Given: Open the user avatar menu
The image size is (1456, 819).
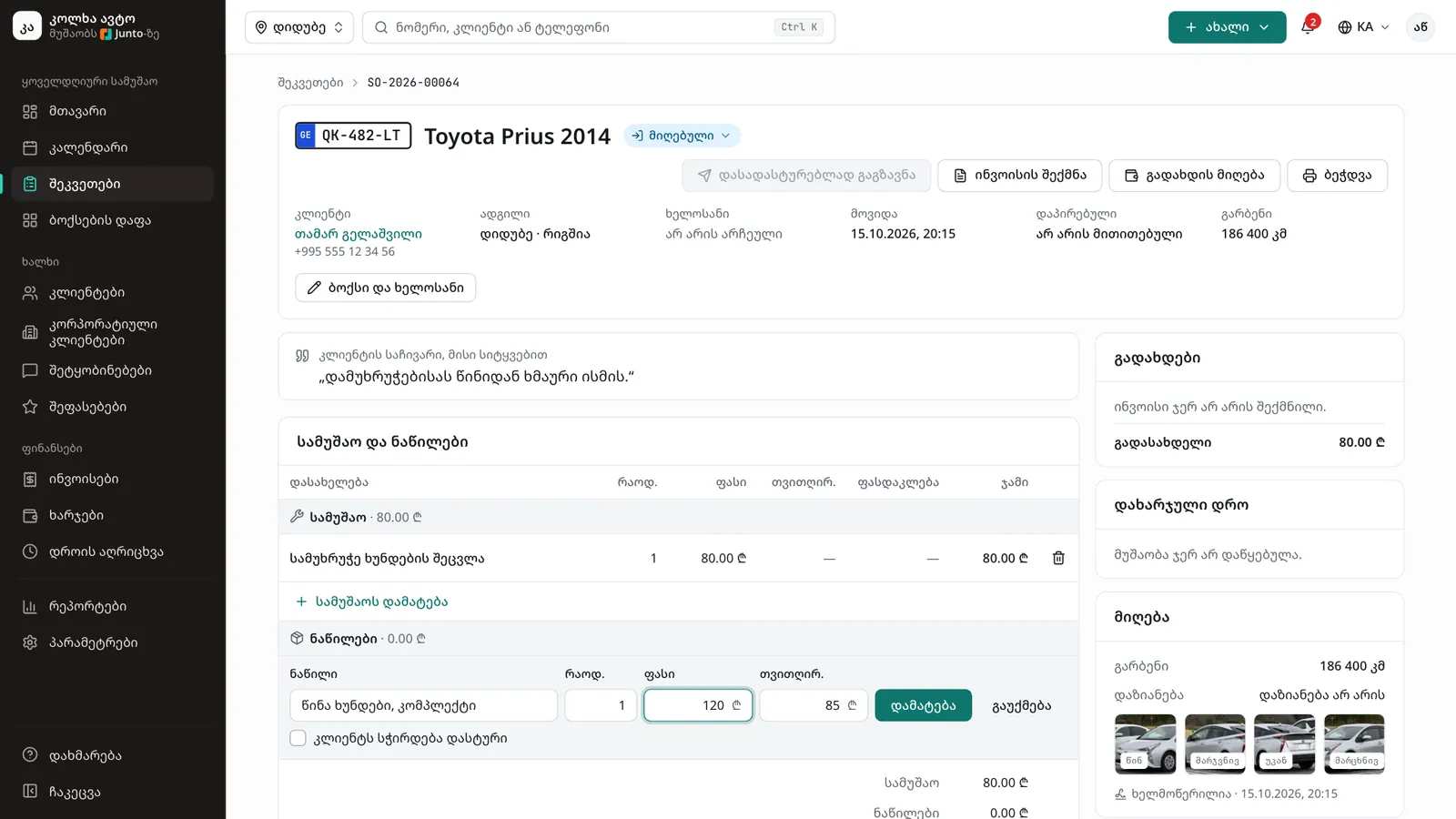Looking at the screenshot, I should click(1421, 27).
